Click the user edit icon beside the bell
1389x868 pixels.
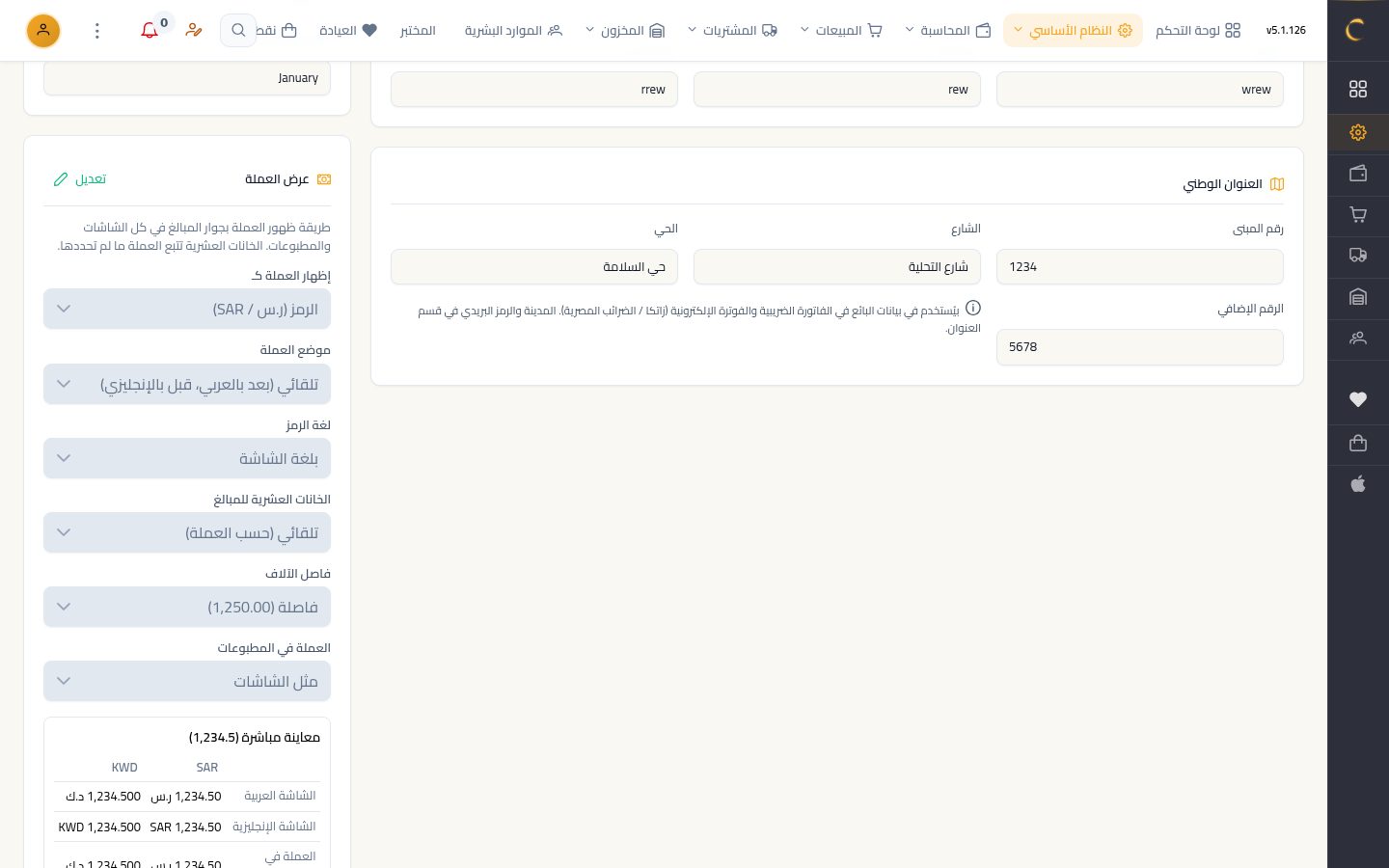click(194, 30)
